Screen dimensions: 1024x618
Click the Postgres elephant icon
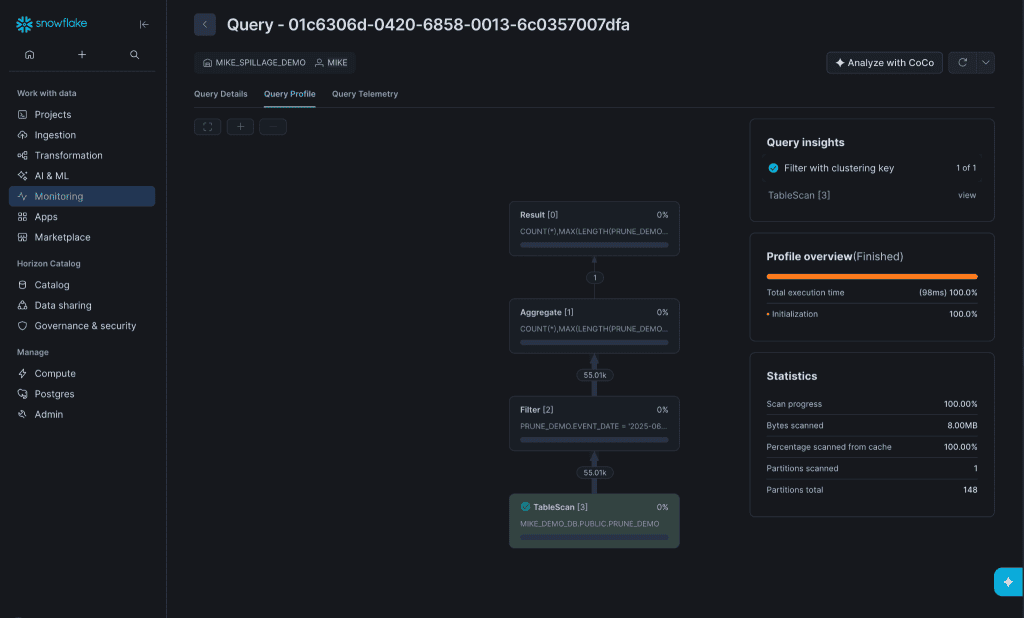(x=22, y=394)
